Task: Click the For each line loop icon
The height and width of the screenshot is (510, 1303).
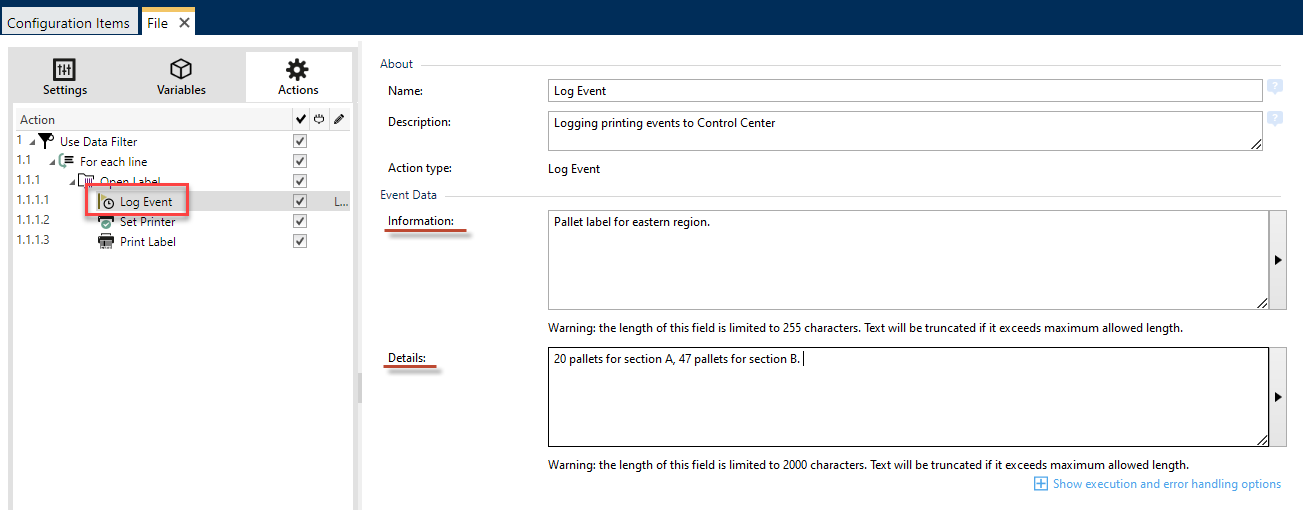Action: [67, 161]
